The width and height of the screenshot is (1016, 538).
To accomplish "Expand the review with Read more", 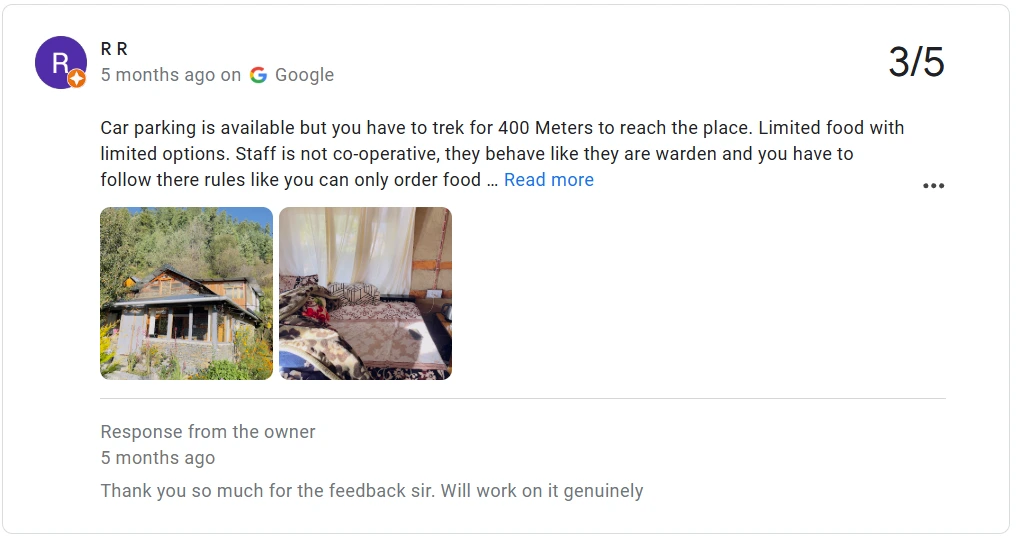I will pos(548,180).
